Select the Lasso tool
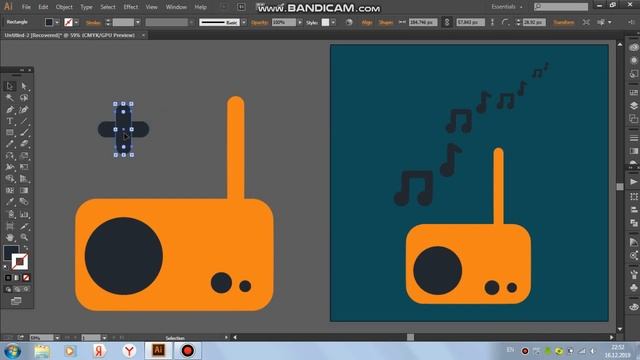Viewport: 640px width, 360px height. [x=24, y=98]
